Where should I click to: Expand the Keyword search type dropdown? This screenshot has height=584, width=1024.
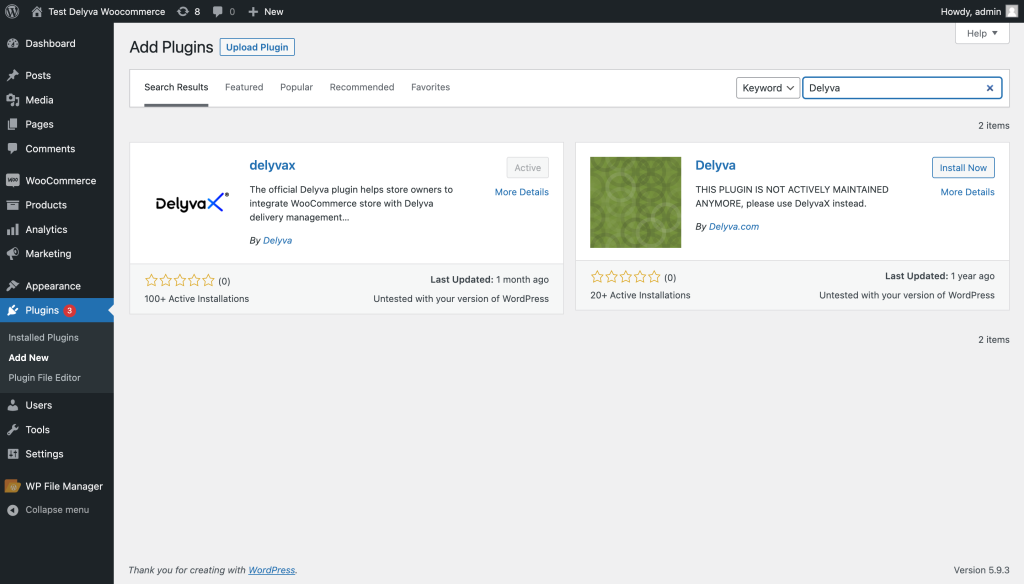[x=767, y=88]
